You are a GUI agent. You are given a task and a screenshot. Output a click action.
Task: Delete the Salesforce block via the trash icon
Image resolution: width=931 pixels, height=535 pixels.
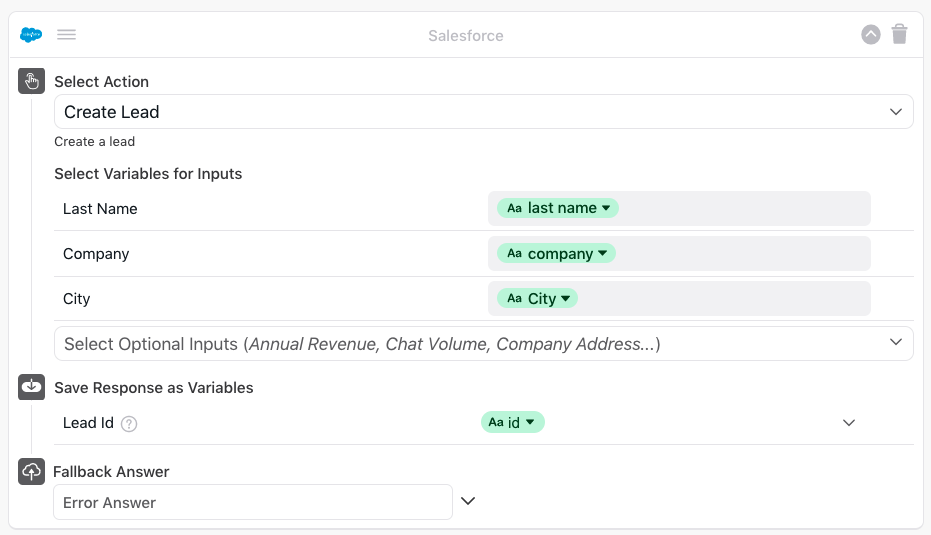[900, 35]
